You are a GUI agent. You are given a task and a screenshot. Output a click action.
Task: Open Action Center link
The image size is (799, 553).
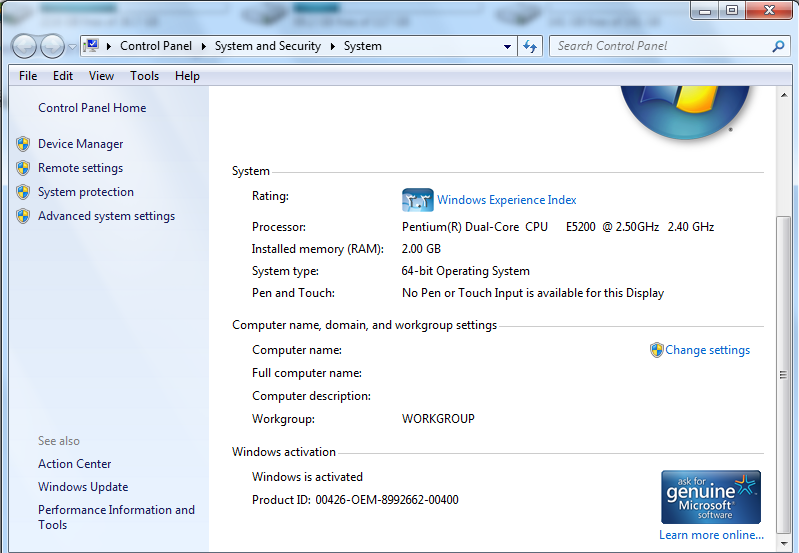[74, 464]
